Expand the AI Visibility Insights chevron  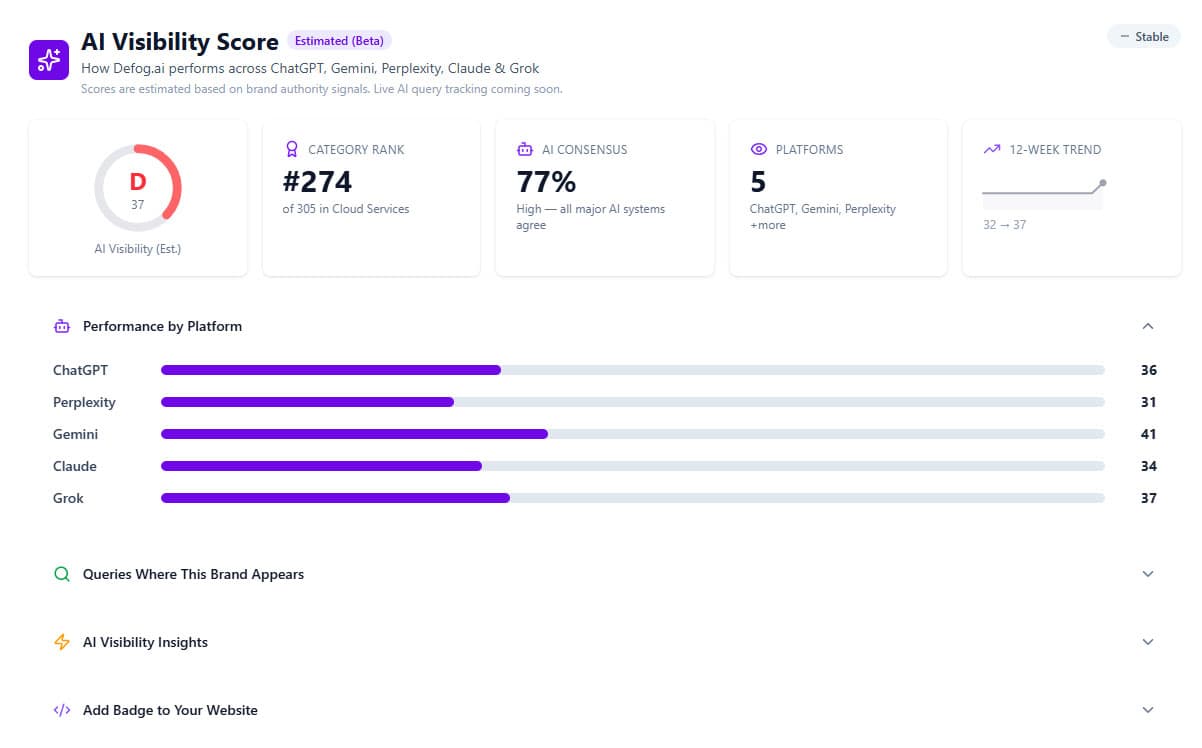coord(1148,642)
